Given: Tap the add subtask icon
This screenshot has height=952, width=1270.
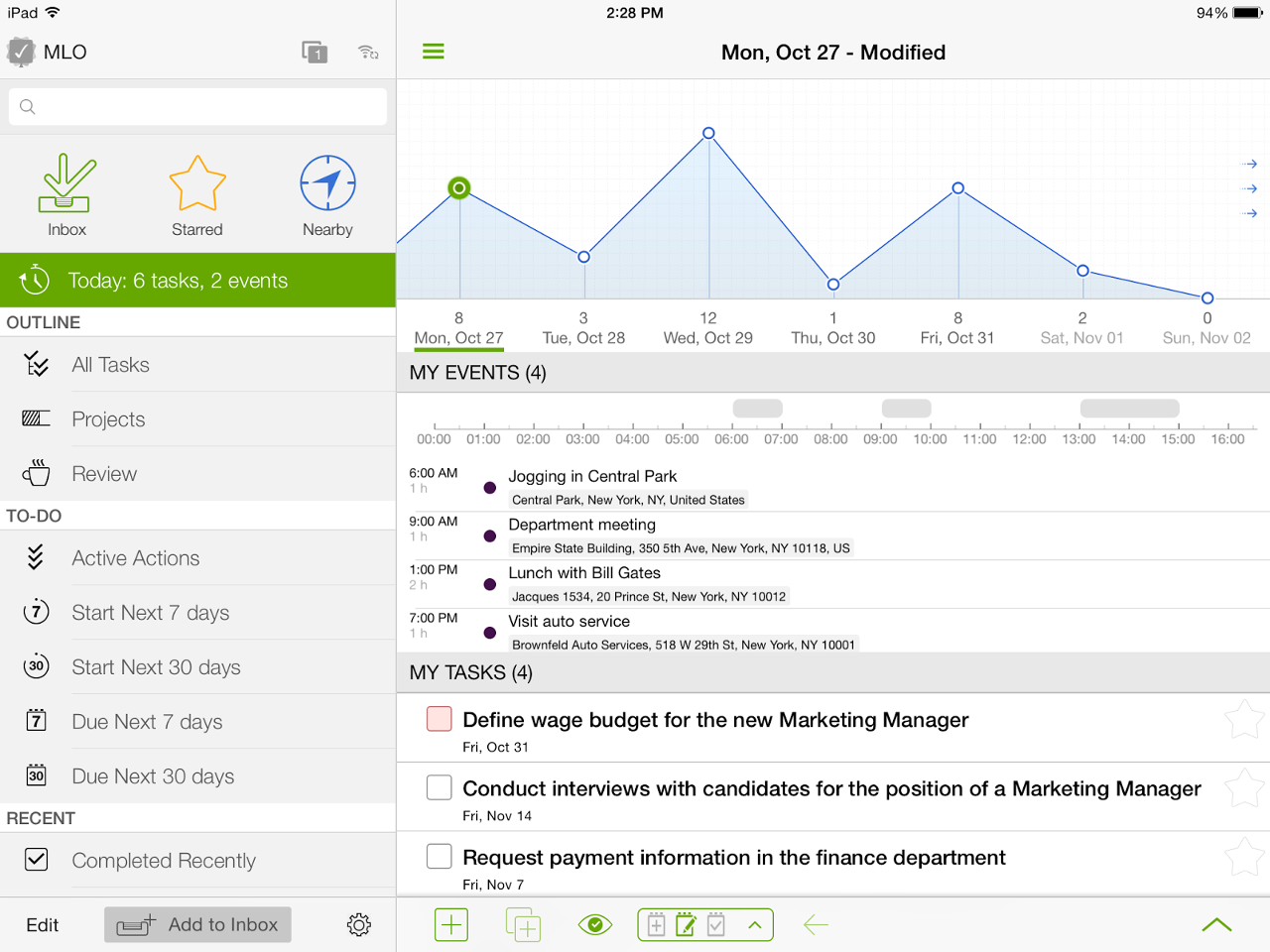Looking at the screenshot, I should [523, 925].
